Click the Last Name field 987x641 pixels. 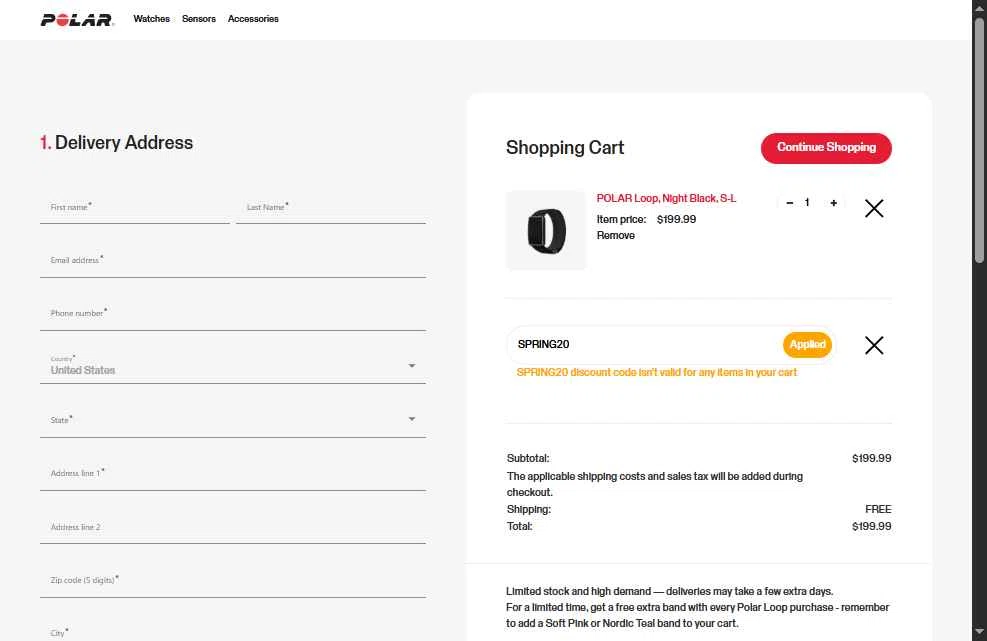(330, 208)
